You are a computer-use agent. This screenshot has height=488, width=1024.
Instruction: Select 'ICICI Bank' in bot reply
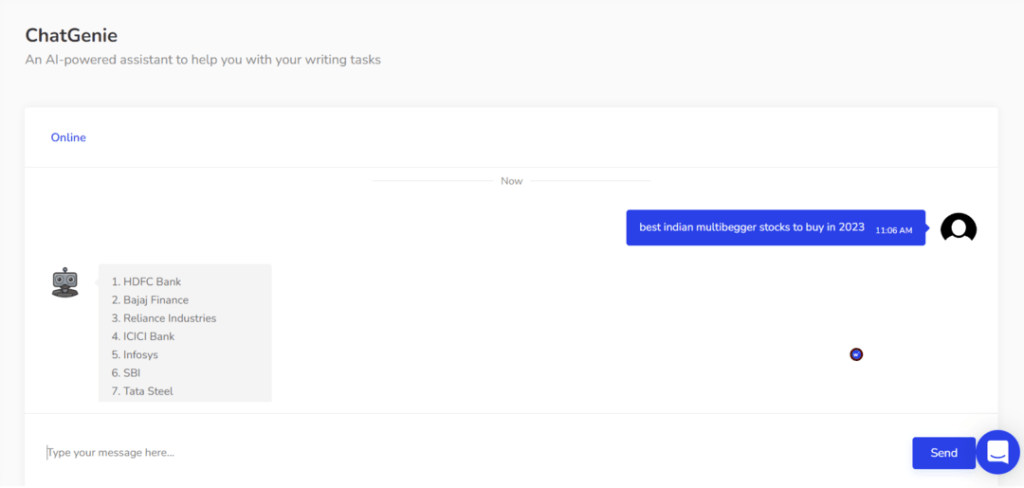point(148,336)
